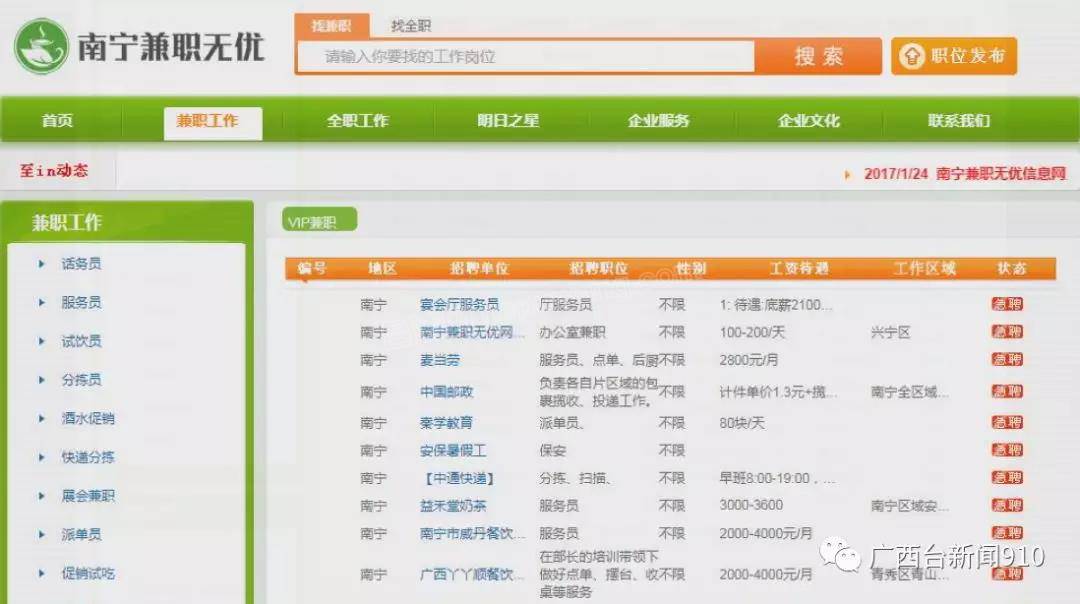Expand the 服务员 sidebar category
This screenshot has height=604, width=1080.
(80, 302)
